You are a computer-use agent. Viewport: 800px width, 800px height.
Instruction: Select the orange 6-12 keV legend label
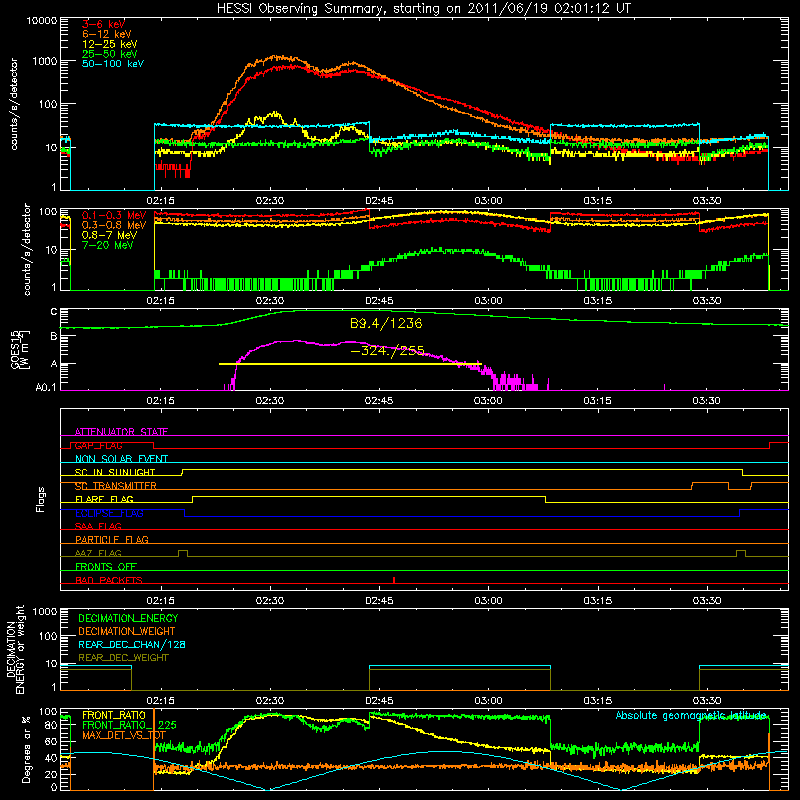(107, 34)
